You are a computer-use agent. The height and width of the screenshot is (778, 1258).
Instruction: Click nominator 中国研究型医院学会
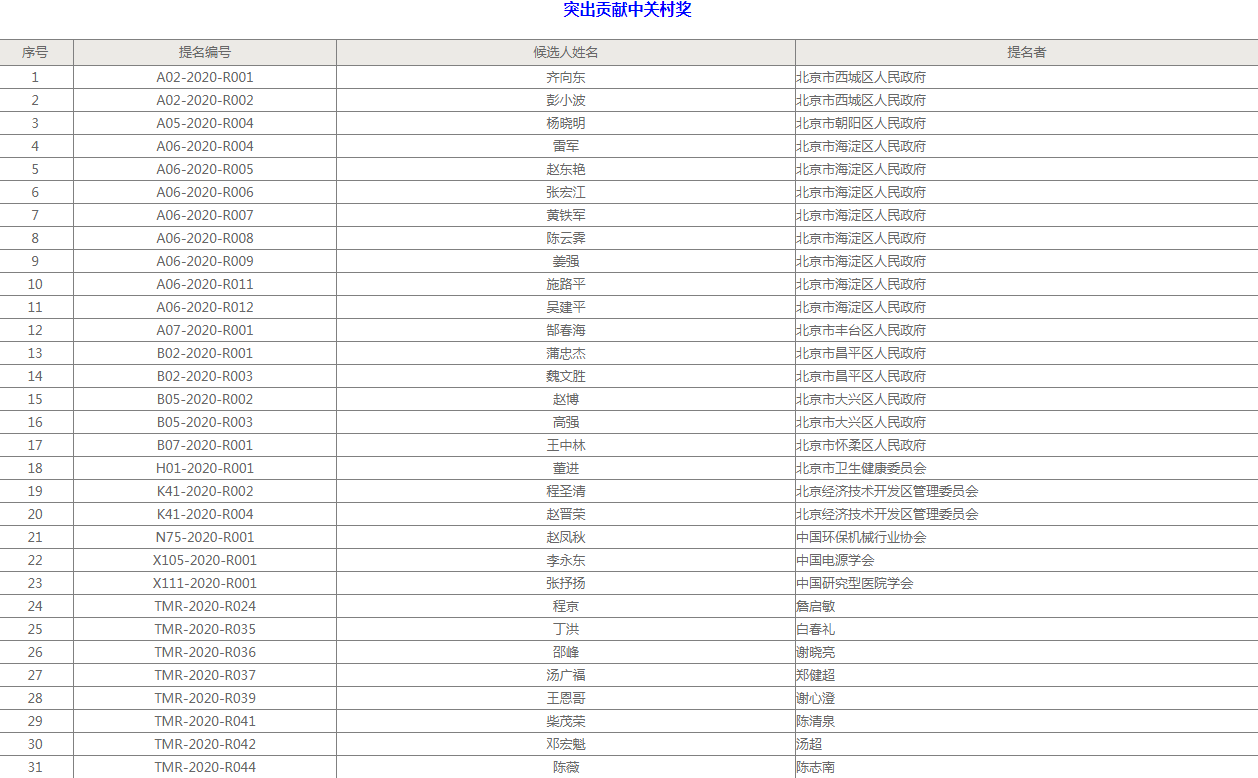coord(855,583)
